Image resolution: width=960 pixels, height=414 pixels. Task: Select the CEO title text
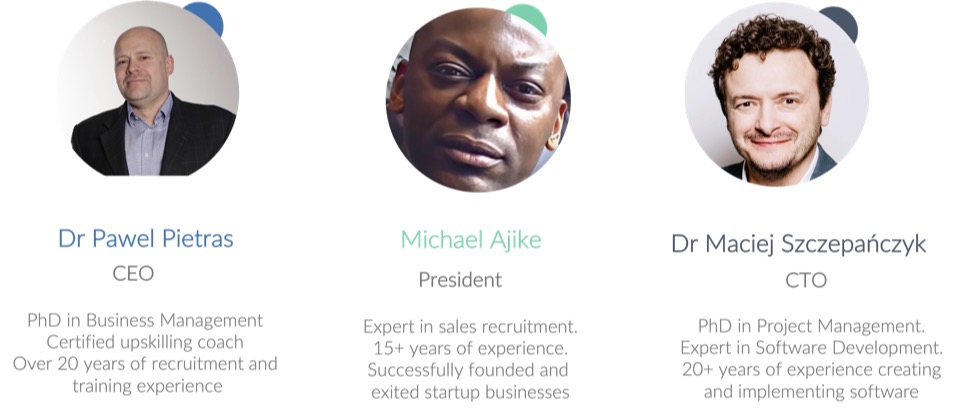[x=133, y=273]
